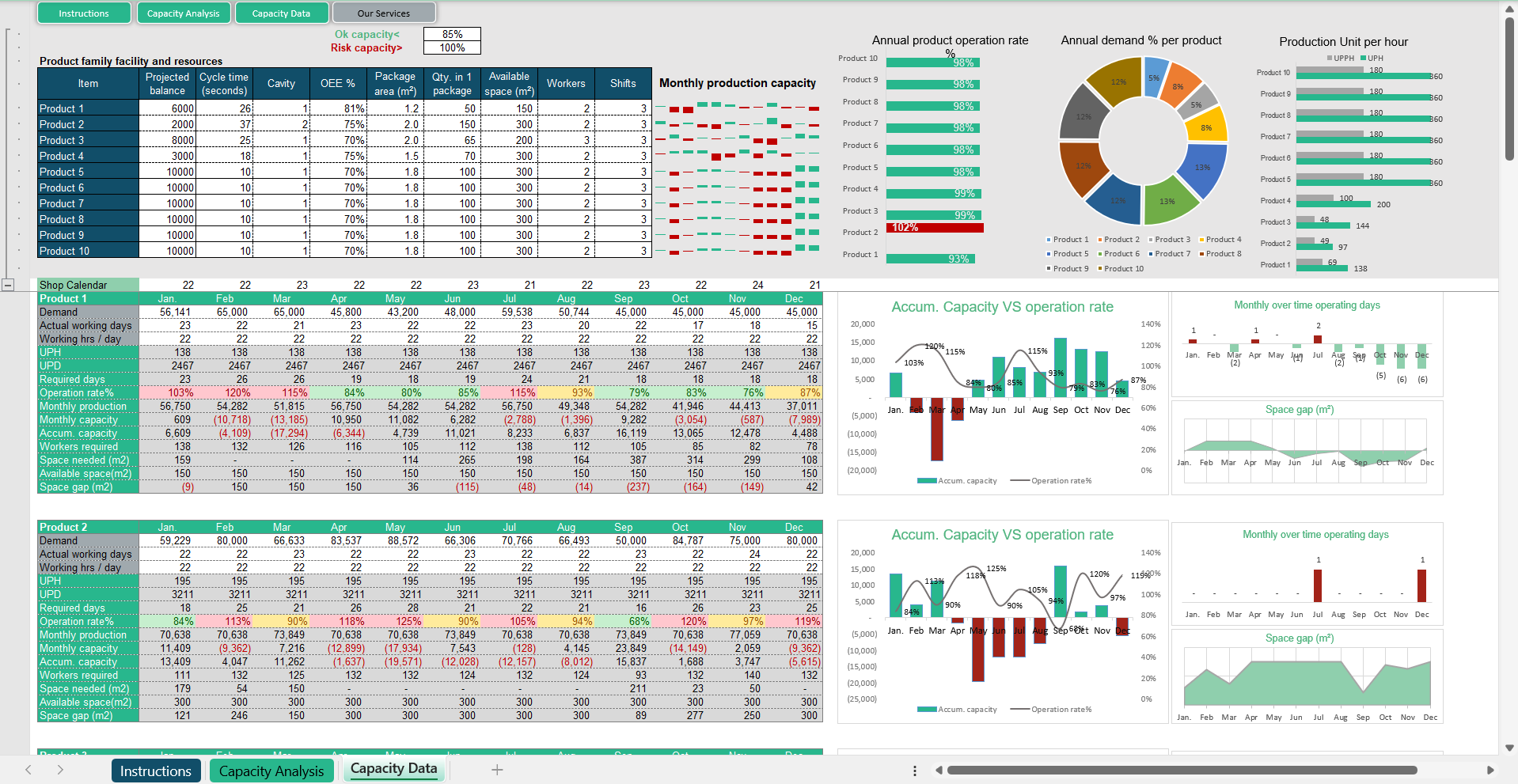The height and width of the screenshot is (784, 1518).
Task: Click the red Product 2 102% bar
Action: click(935, 228)
